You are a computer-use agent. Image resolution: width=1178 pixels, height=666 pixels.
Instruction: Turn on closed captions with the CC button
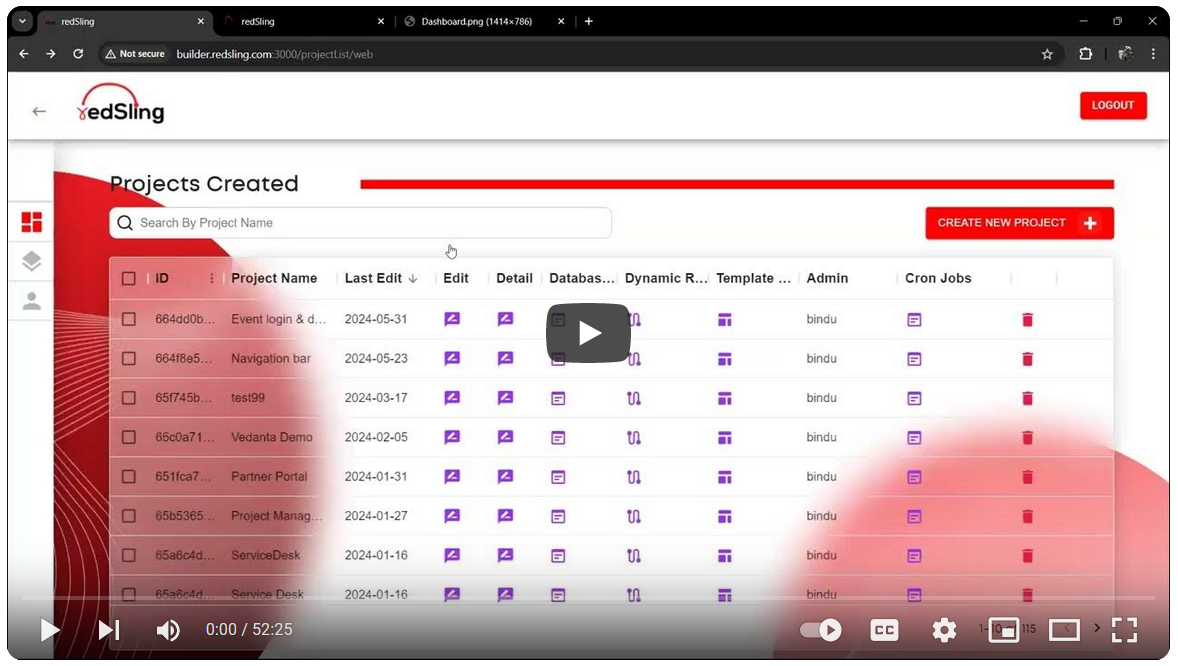click(884, 630)
